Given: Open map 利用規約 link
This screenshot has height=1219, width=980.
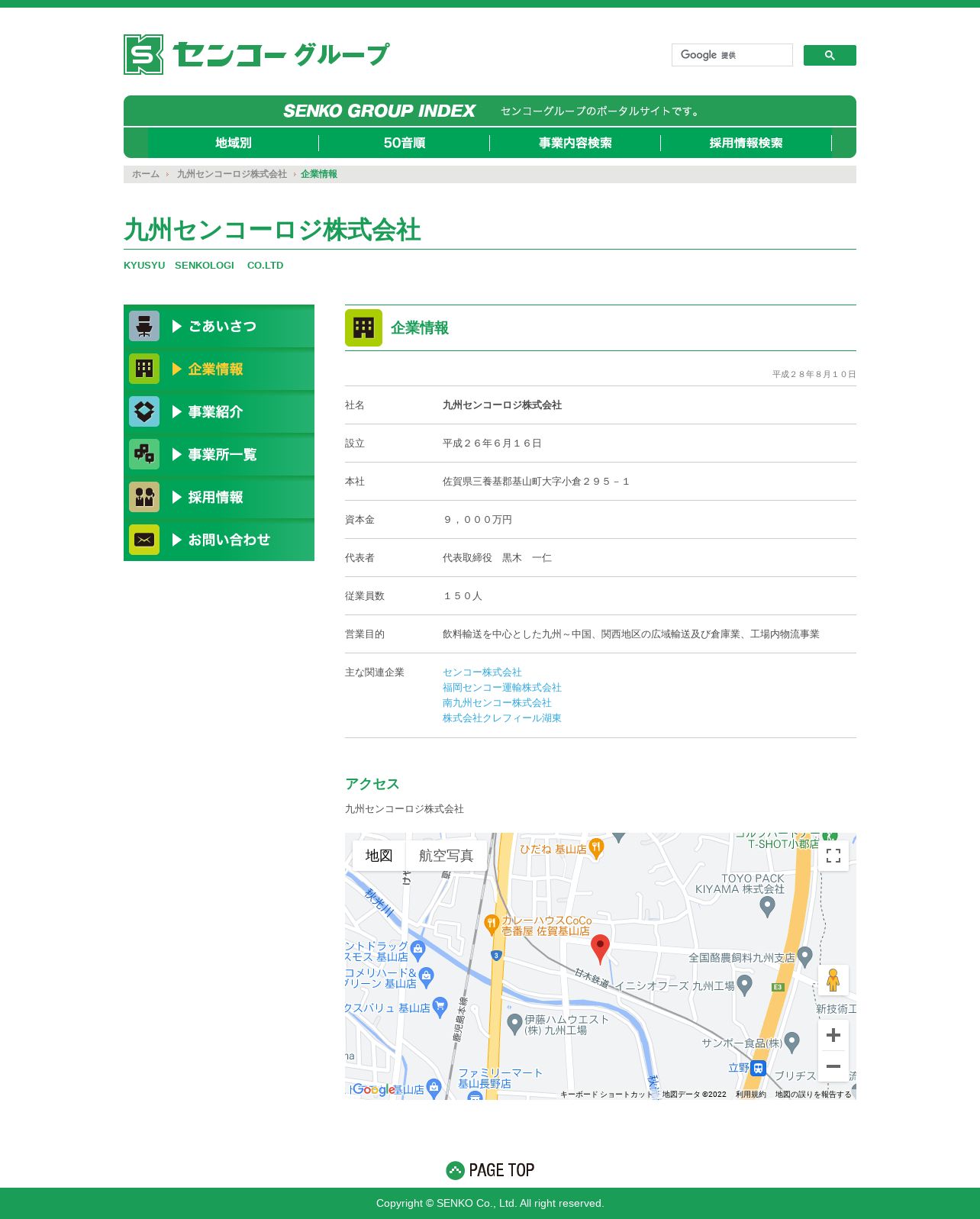Looking at the screenshot, I should [751, 1094].
